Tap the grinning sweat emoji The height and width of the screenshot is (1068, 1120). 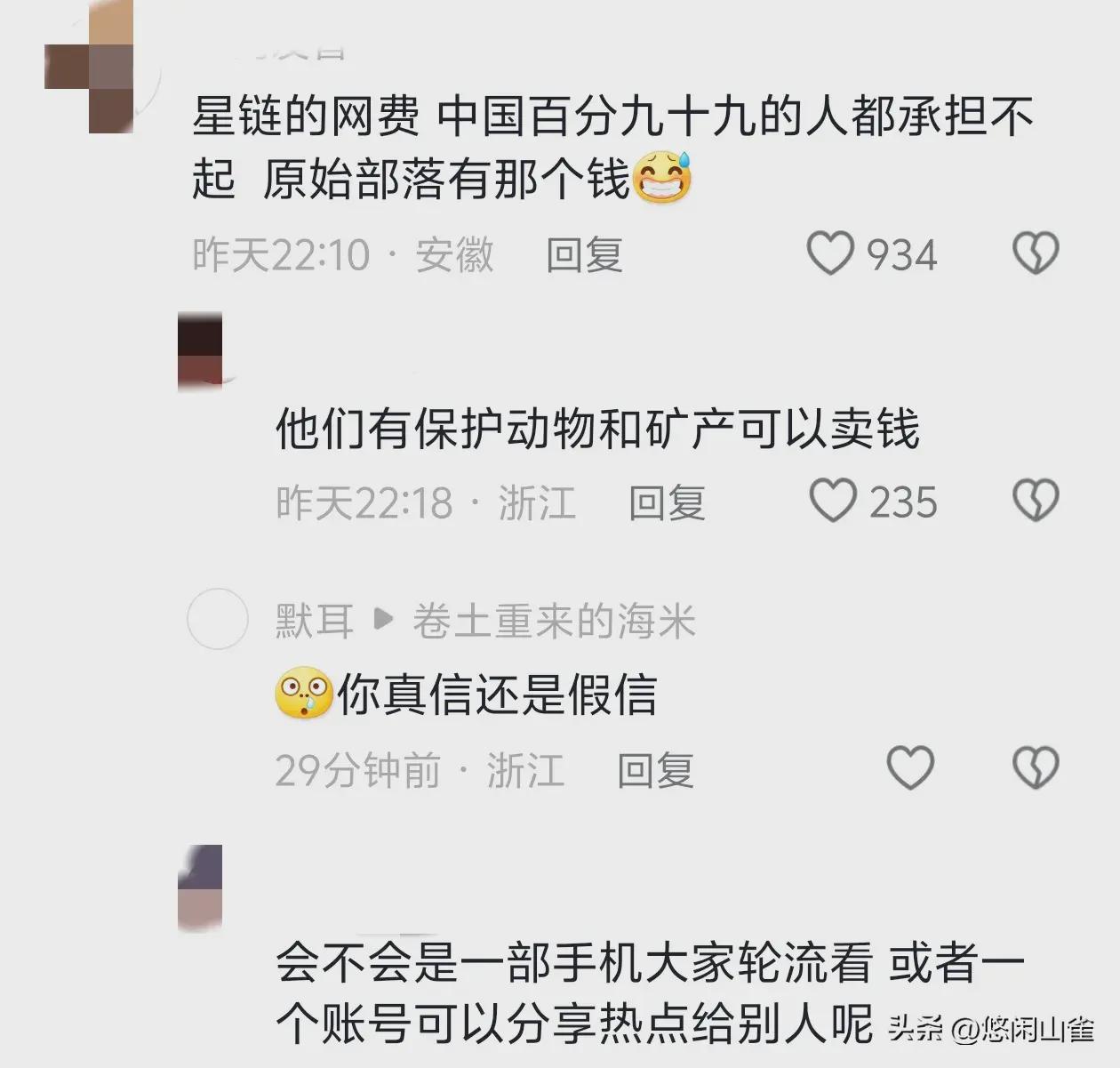pos(661,178)
